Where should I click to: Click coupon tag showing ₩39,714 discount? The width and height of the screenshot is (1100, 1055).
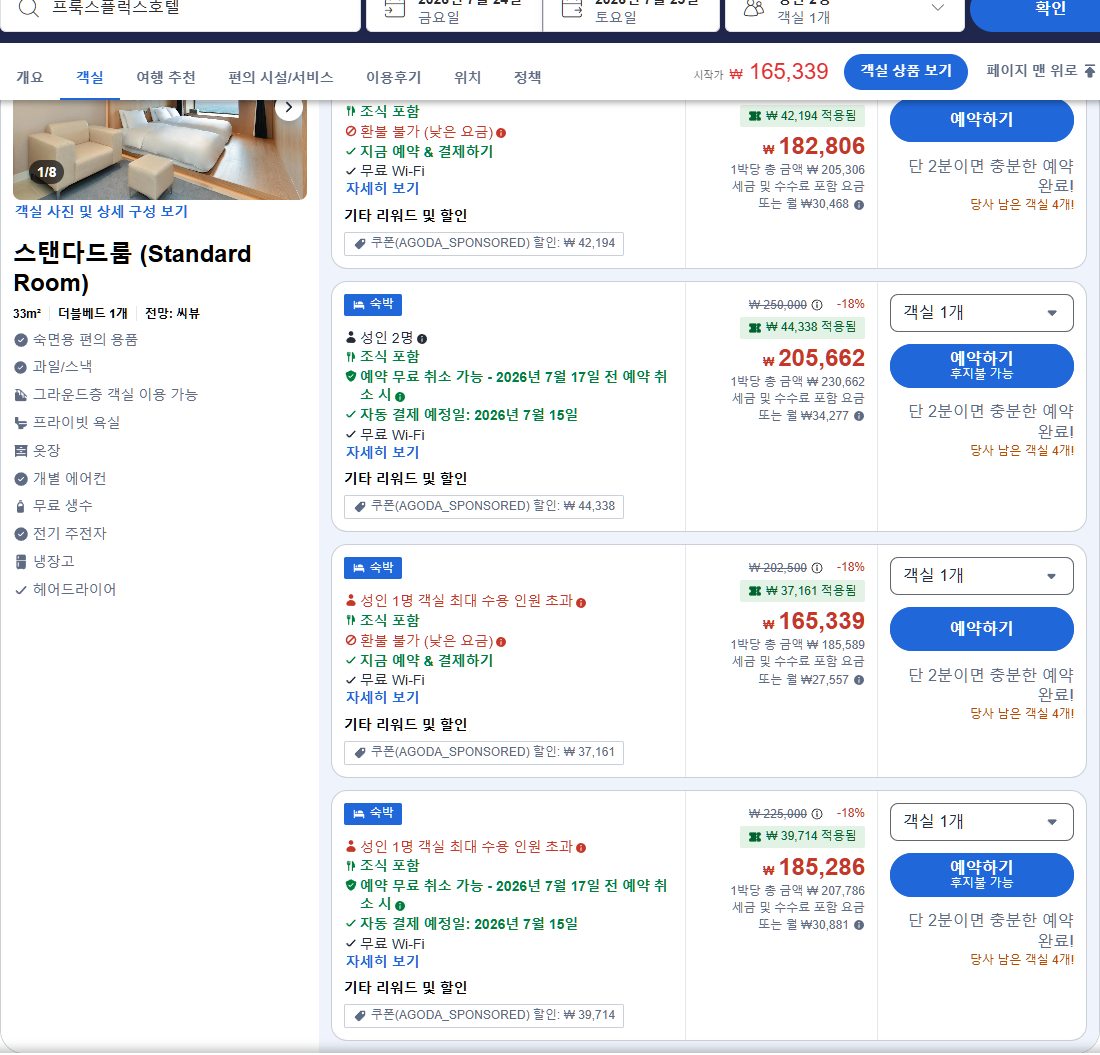(483, 1016)
